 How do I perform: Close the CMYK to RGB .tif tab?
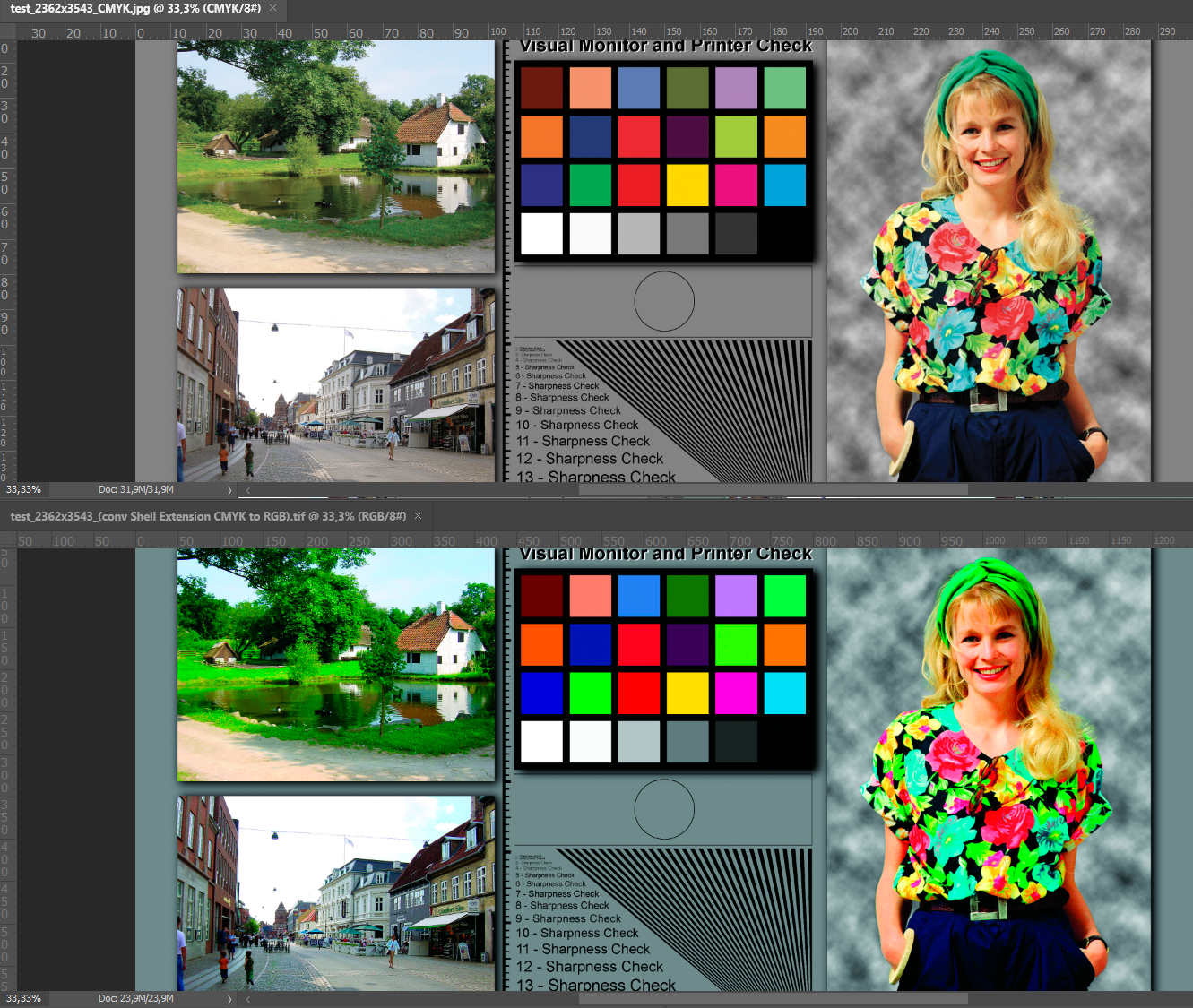(418, 516)
